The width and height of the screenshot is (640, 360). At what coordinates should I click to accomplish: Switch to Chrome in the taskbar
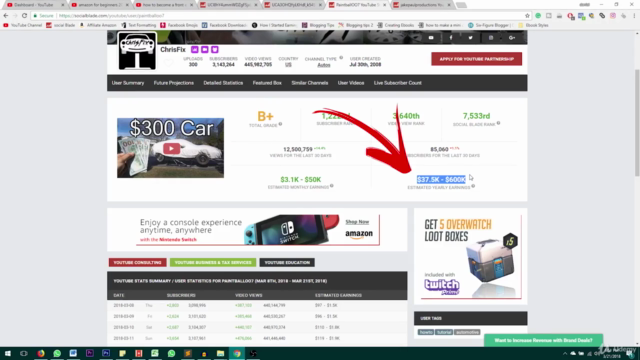pyautogui.click(x=237, y=353)
